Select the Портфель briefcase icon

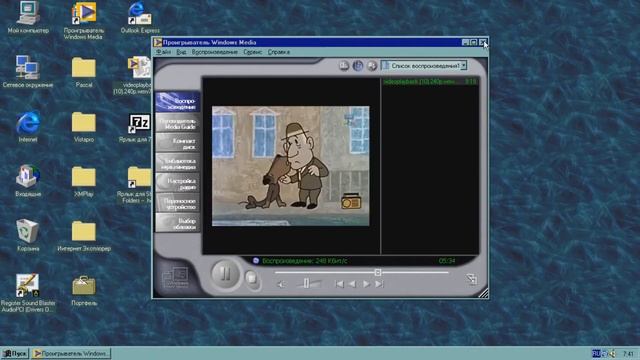(x=84, y=290)
